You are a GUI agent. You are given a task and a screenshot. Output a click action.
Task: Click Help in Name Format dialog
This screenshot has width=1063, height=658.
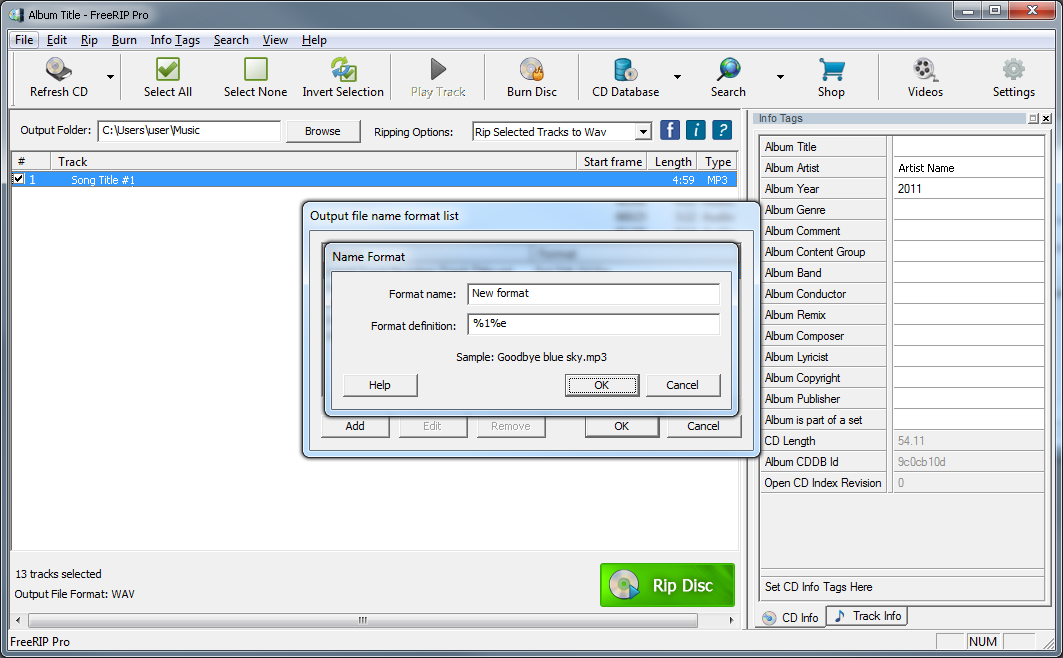point(380,385)
